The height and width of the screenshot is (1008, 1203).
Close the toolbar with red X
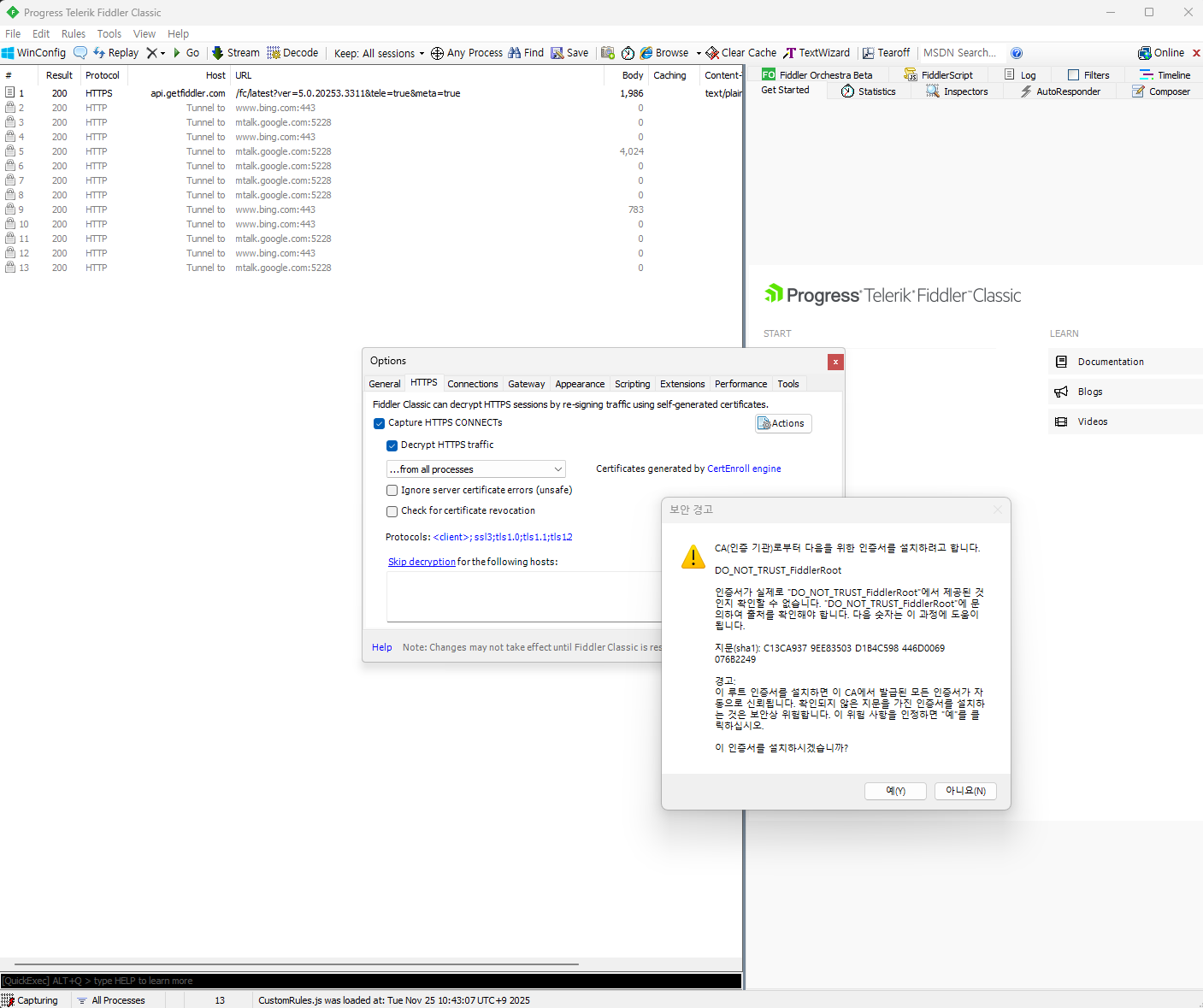click(x=1196, y=53)
